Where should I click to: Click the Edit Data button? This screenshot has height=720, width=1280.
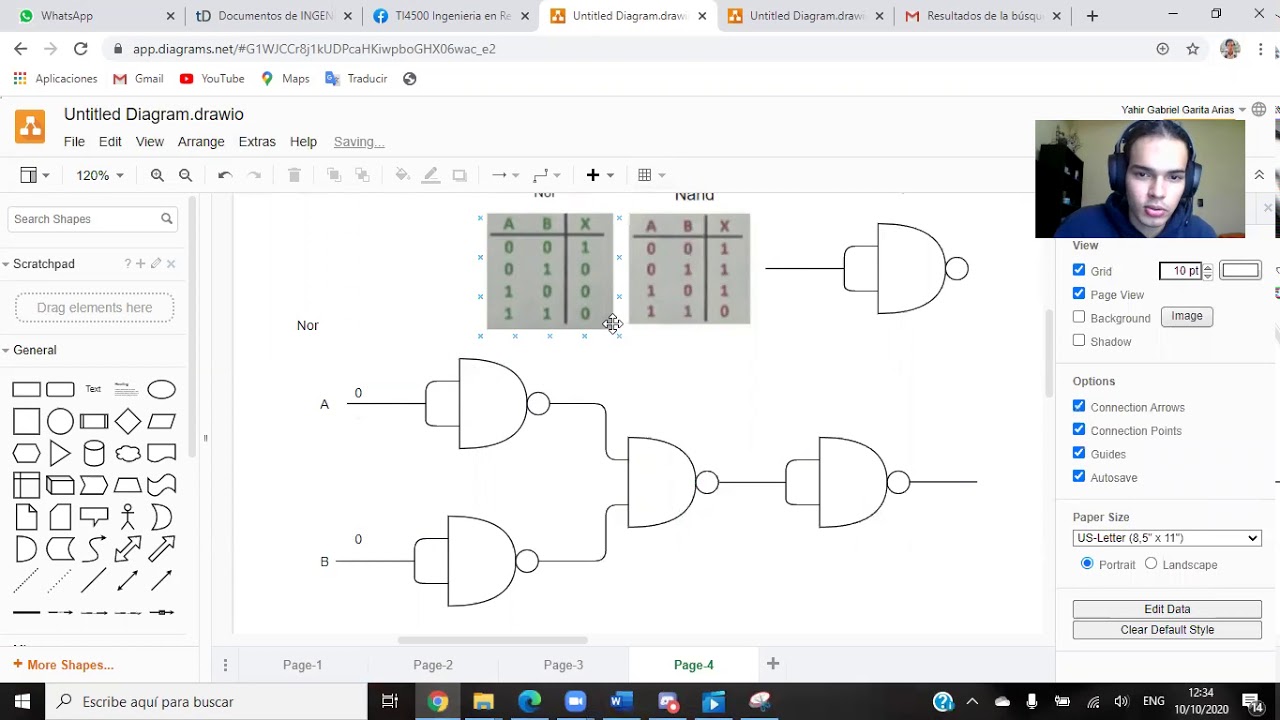1167,609
